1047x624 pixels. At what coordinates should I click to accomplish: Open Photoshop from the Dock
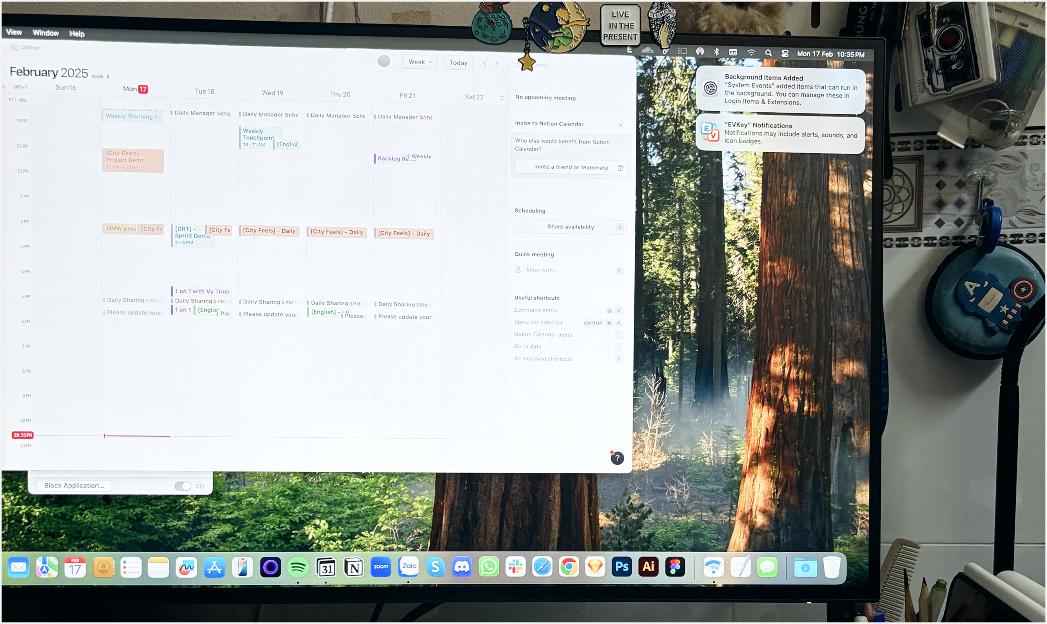click(622, 567)
